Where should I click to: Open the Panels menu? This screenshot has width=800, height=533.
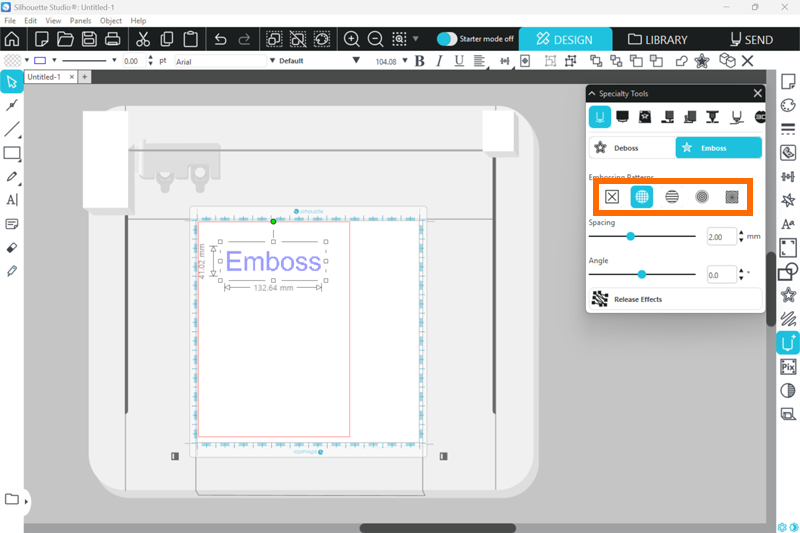tap(80, 20)
